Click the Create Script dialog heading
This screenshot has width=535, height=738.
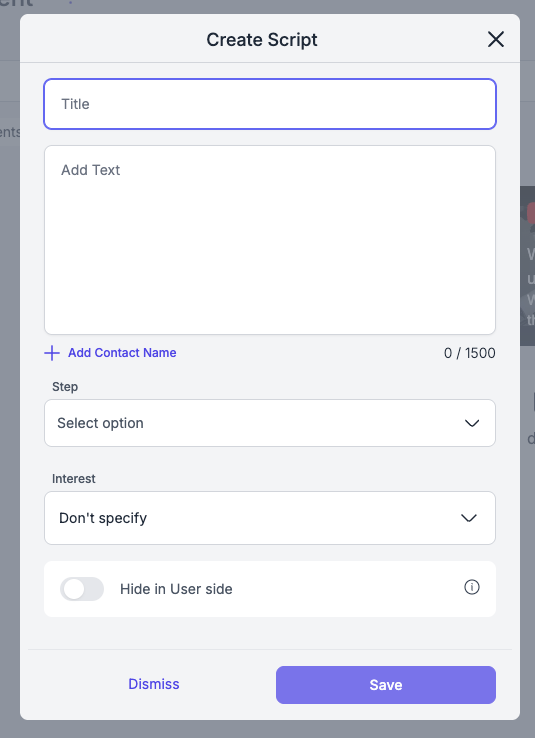click(x=262, y=40)
